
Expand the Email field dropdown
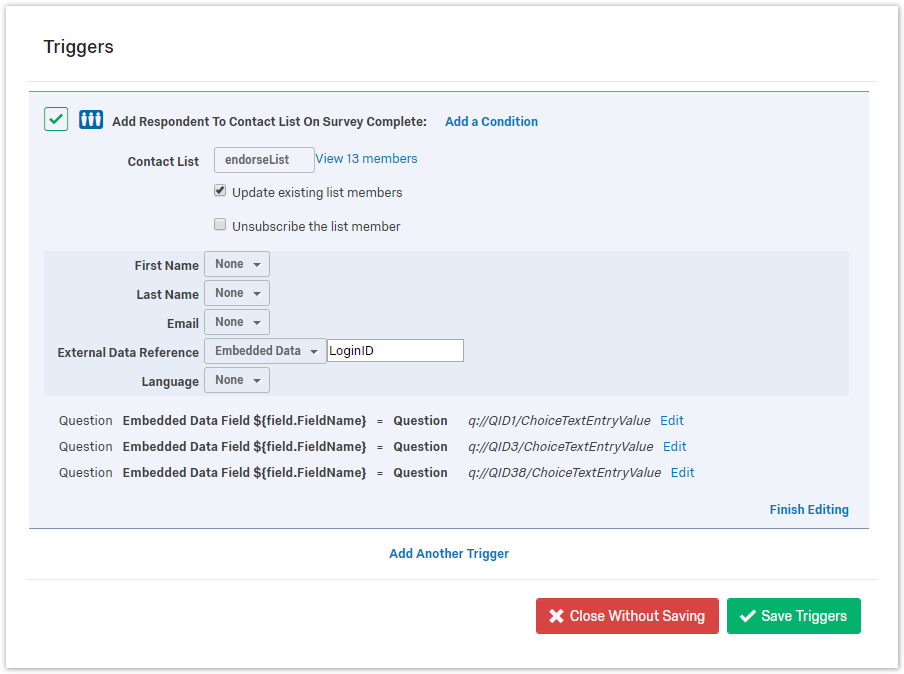click(237, 322)
